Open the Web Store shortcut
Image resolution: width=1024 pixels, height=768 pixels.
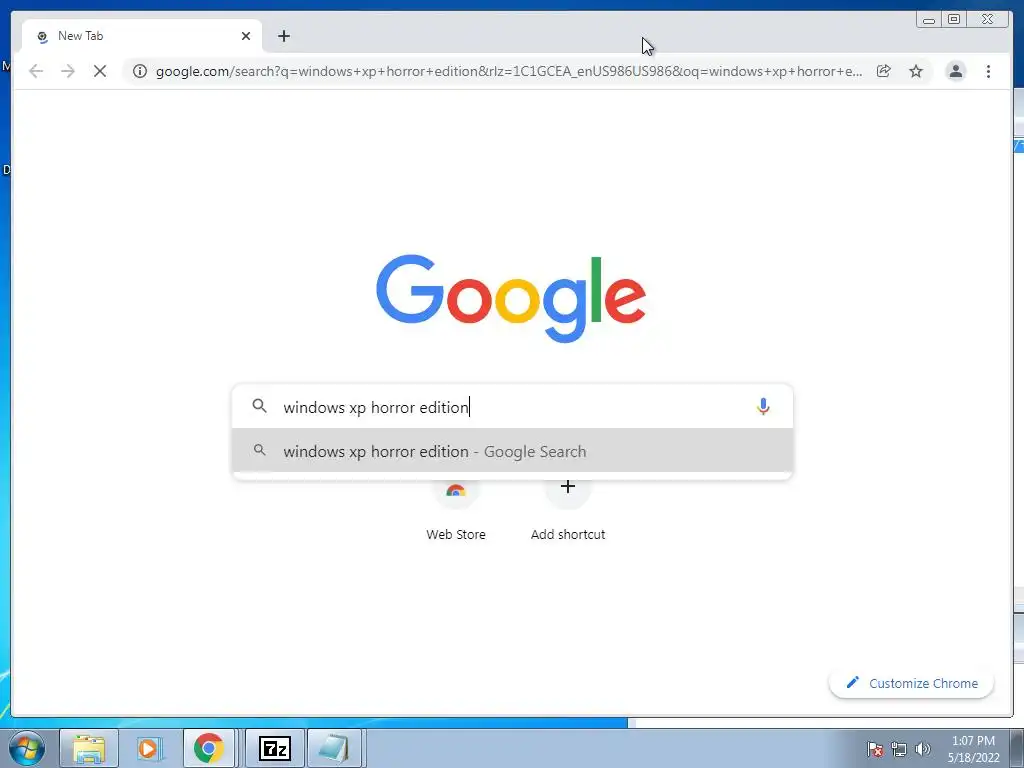[456, 509]
